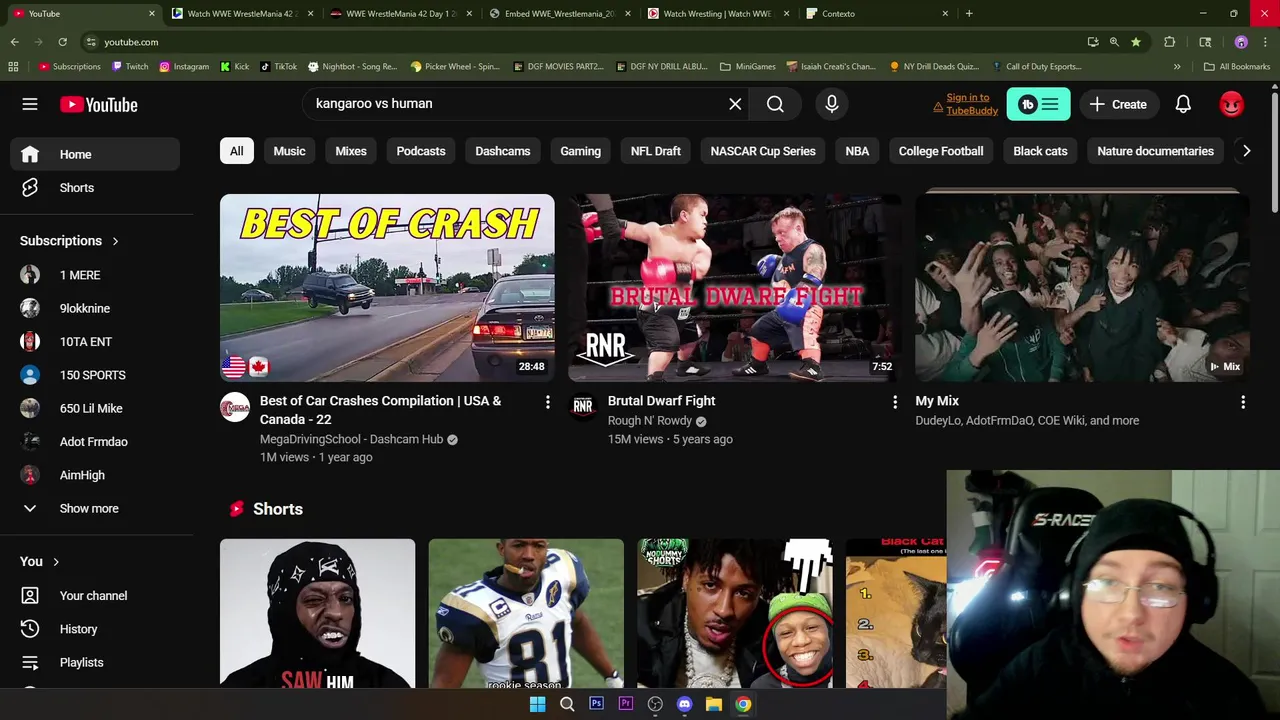Open the account avatar menu
Viewport: 1280px width, 720px height.
tap(1232, 104)
